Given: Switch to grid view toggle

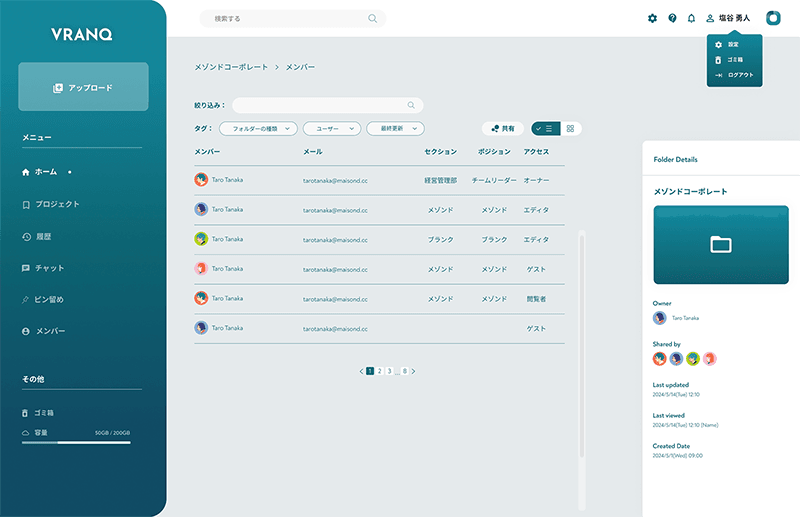Looking at the screenshot, I should 570,129.
